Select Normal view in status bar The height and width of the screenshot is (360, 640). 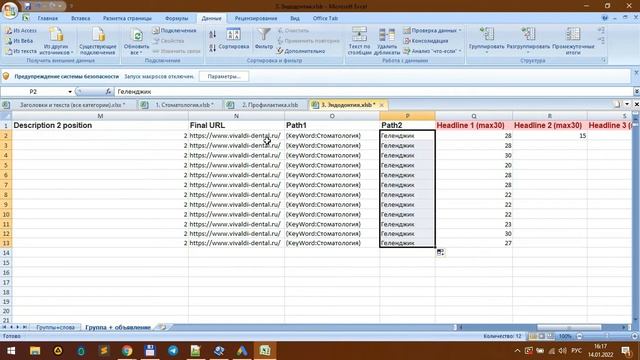point(533,336)
